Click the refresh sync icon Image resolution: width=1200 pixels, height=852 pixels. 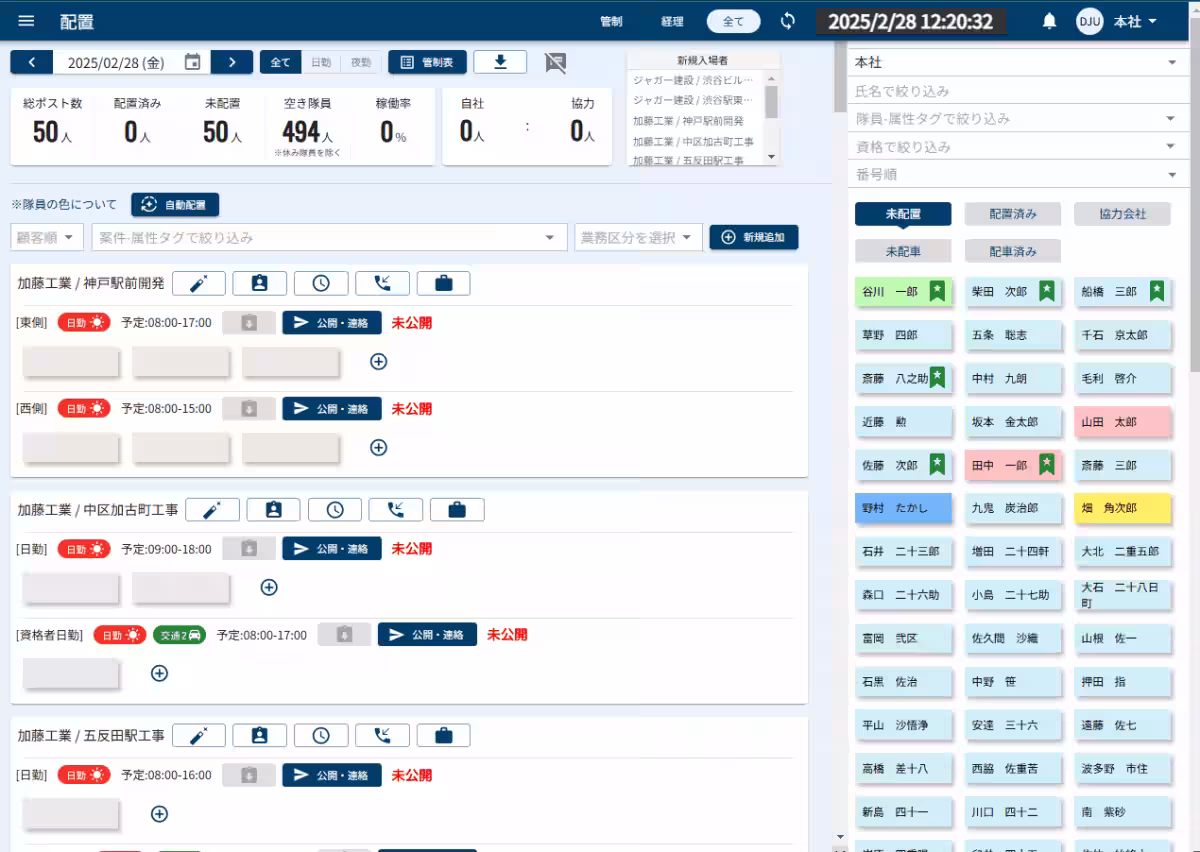[788, 21]
